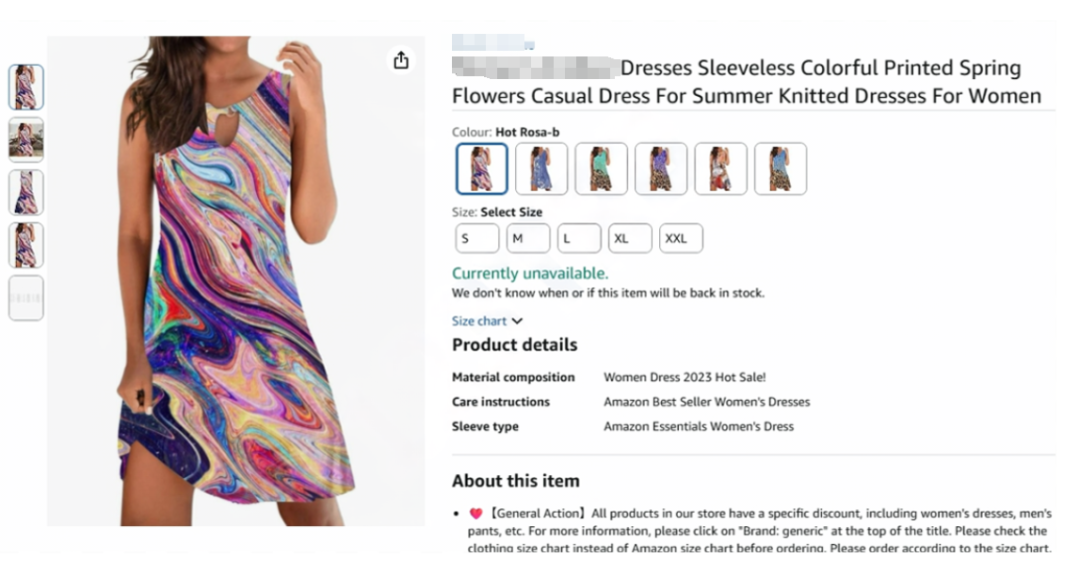
Task: Click the large main product image
Action: click(x=236, y=280)
